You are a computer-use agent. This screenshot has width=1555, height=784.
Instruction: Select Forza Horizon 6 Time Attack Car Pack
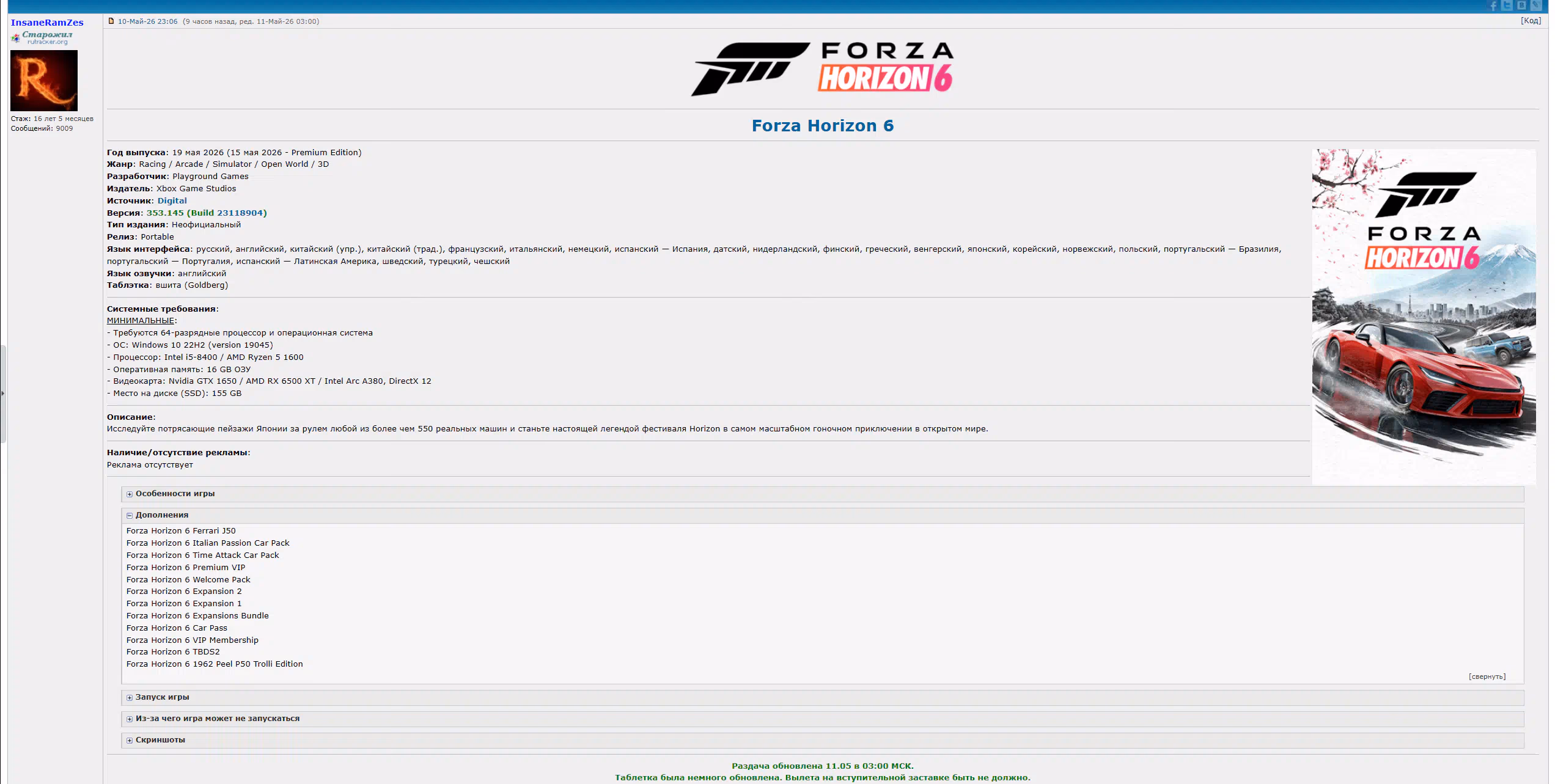(203, 555)
